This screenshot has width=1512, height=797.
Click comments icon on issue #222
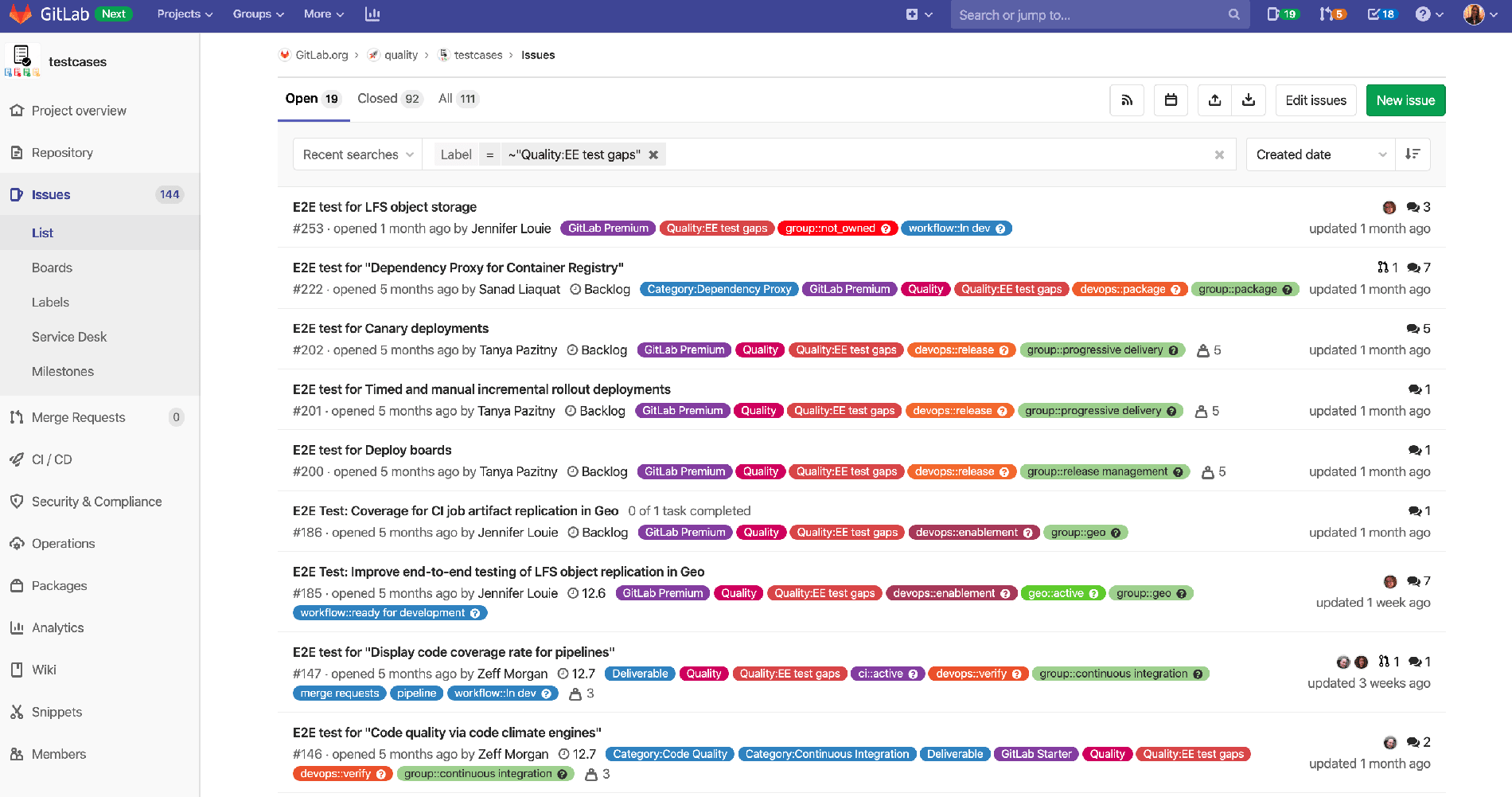[x=1413, y=268]
